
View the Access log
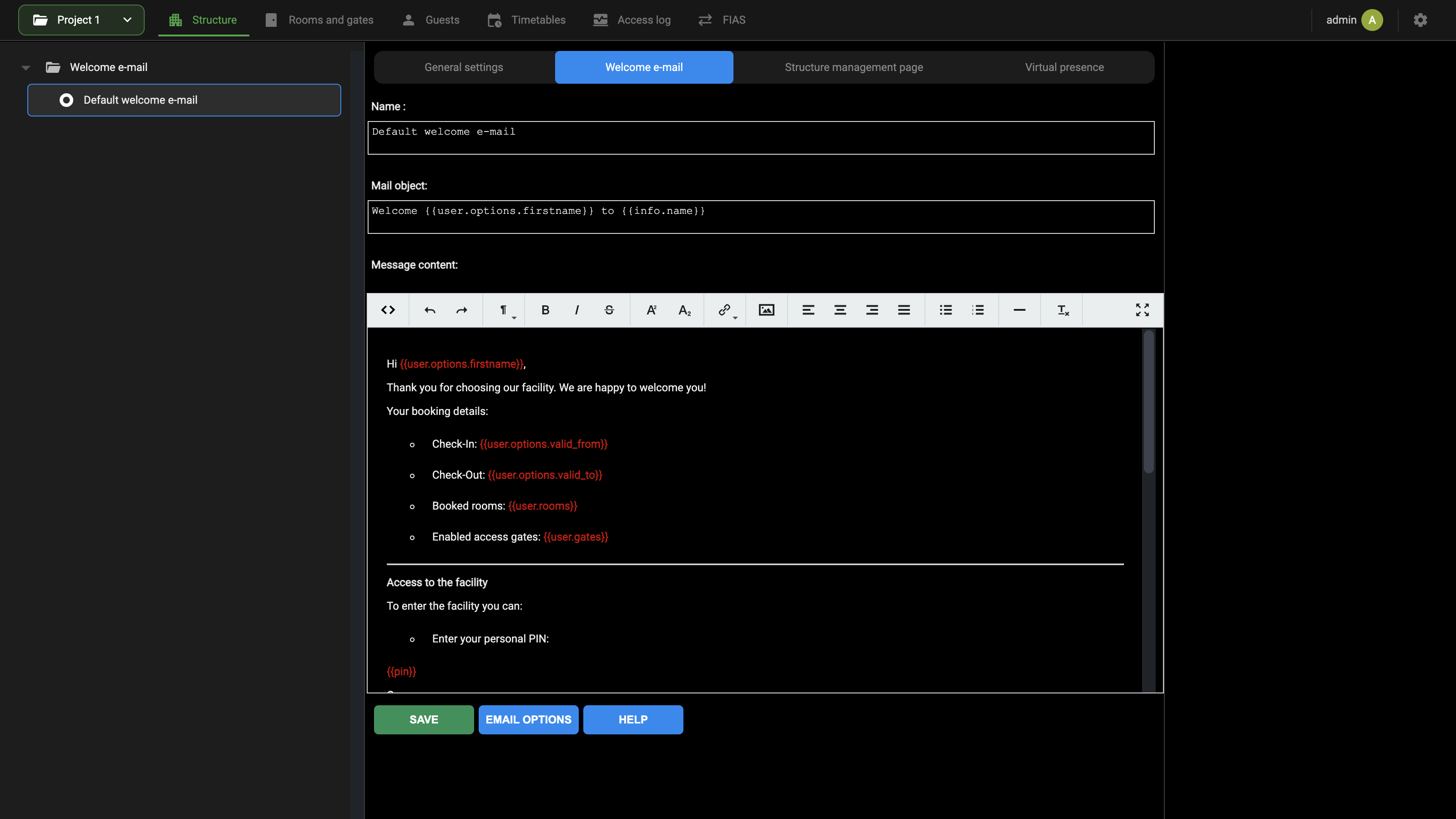tap(632, 20)
